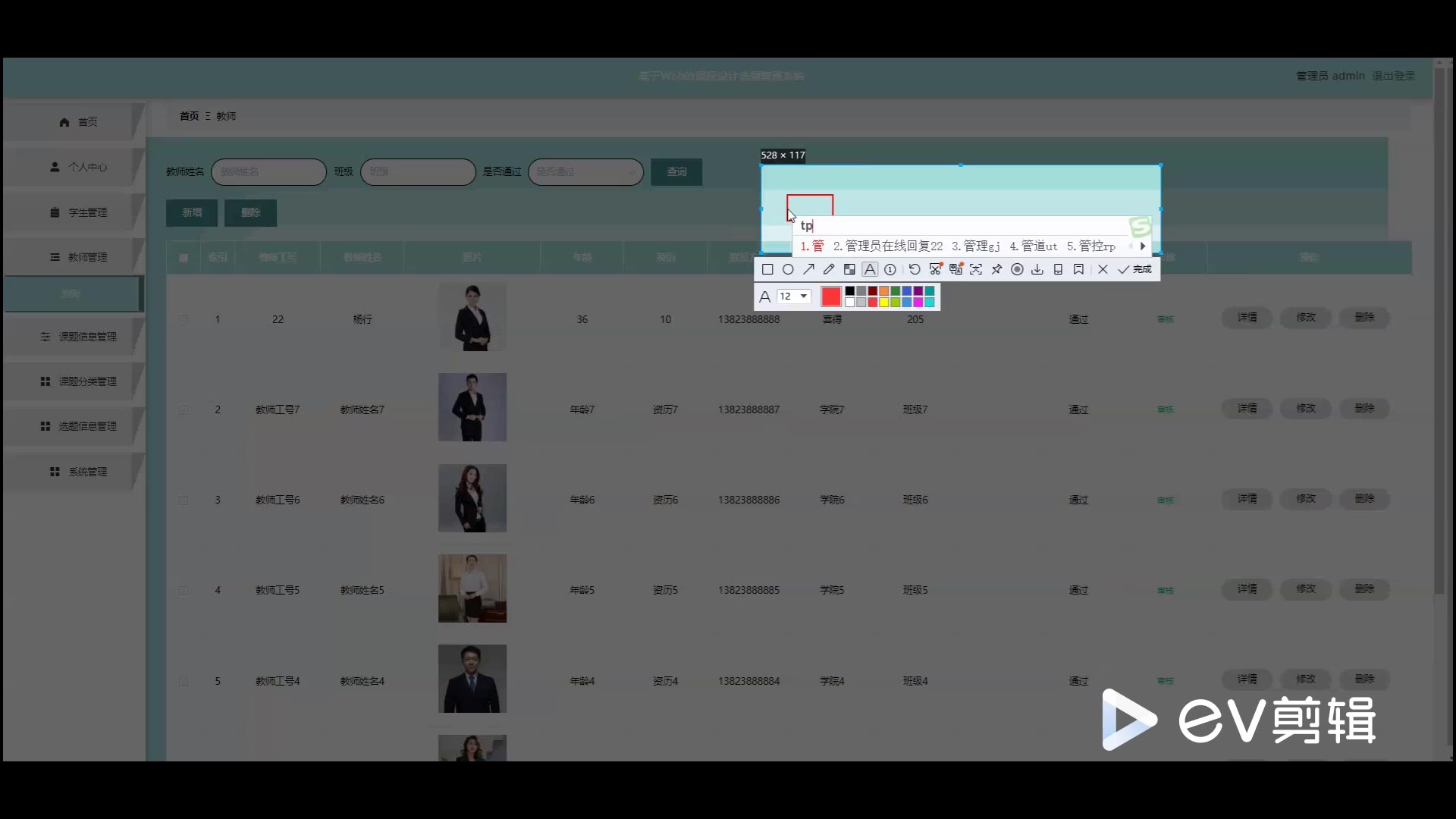Toggle the select-all header checkbox
Image resolution: width=1456 pixels, height=819 pixels.
click(184, 258)
